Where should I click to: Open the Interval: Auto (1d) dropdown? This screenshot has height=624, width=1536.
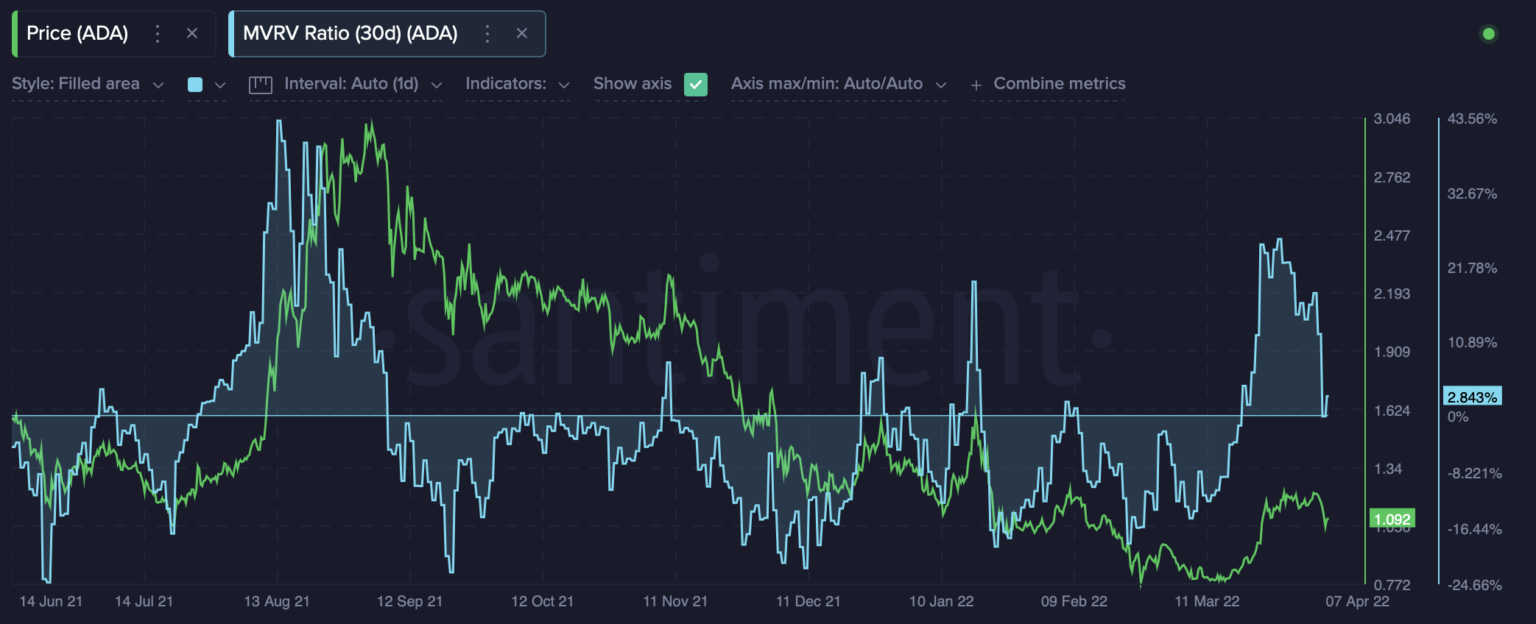[363, 84]
